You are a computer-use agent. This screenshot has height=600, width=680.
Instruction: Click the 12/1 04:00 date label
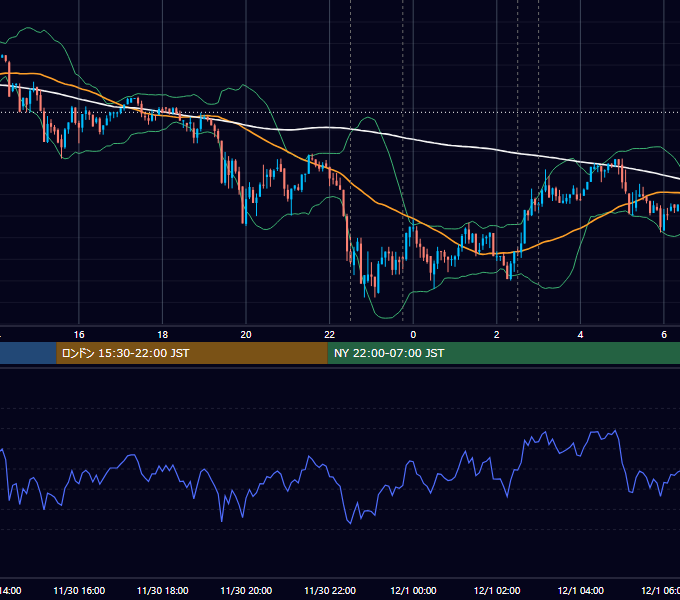tap(581, 590)
